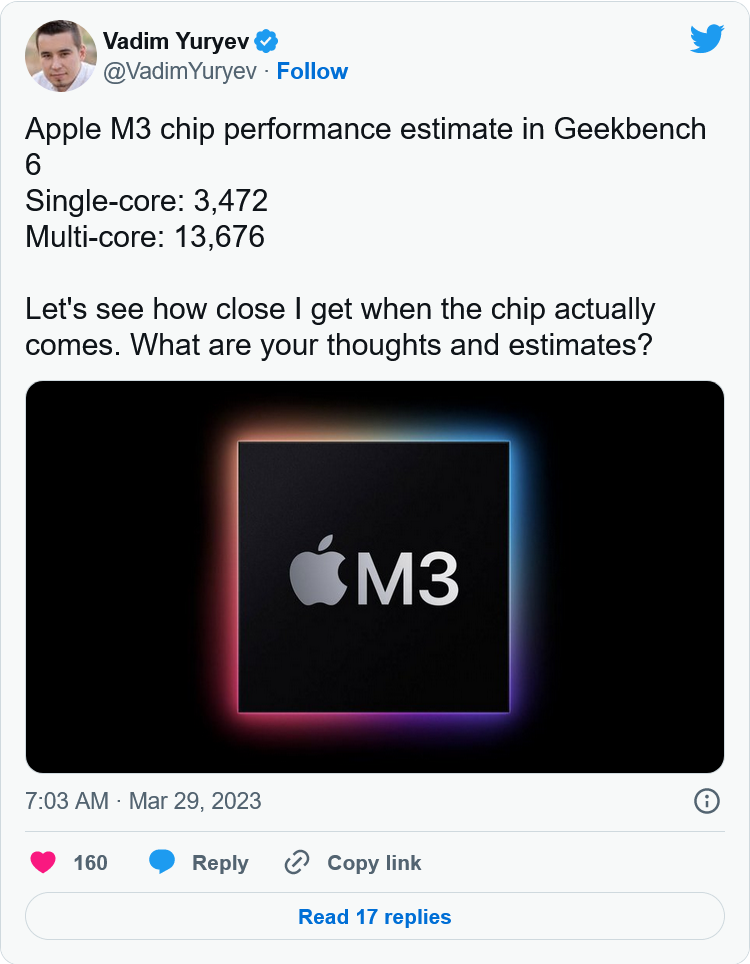Open the @VadimYuryev handle link
The width and height of the screenshot is (750, 964).
180,71
